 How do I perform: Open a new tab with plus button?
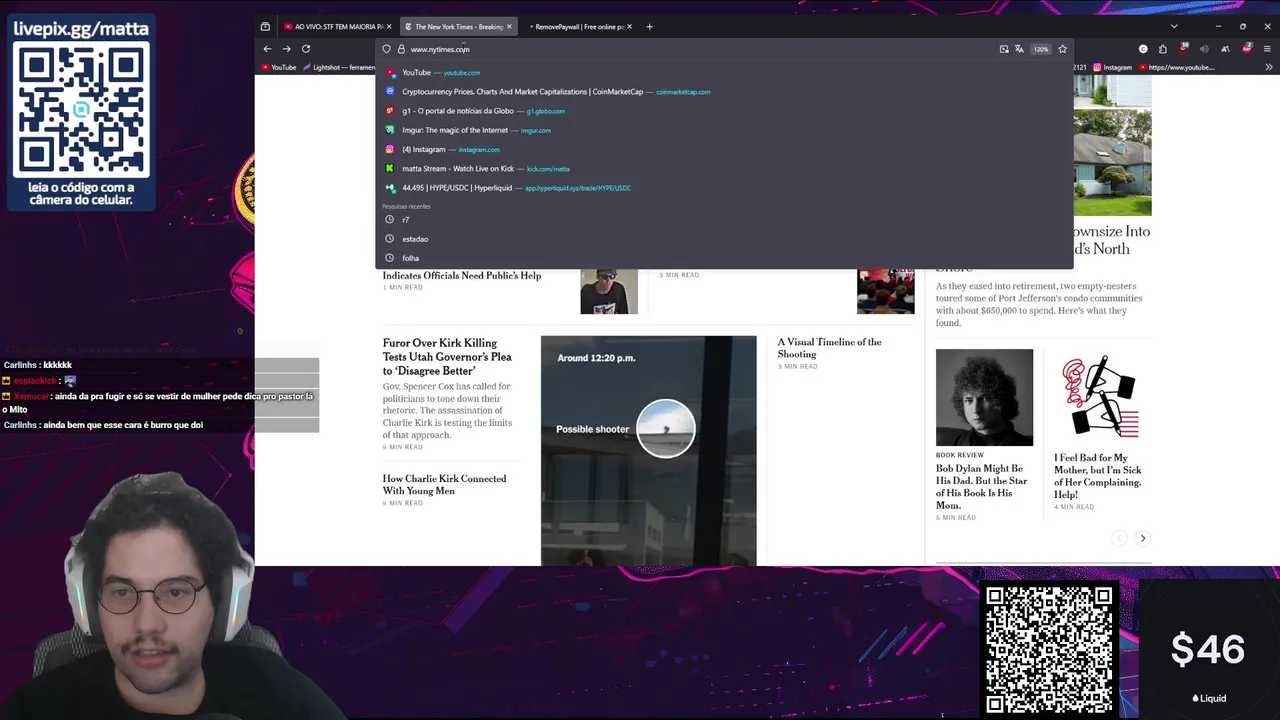649,27
